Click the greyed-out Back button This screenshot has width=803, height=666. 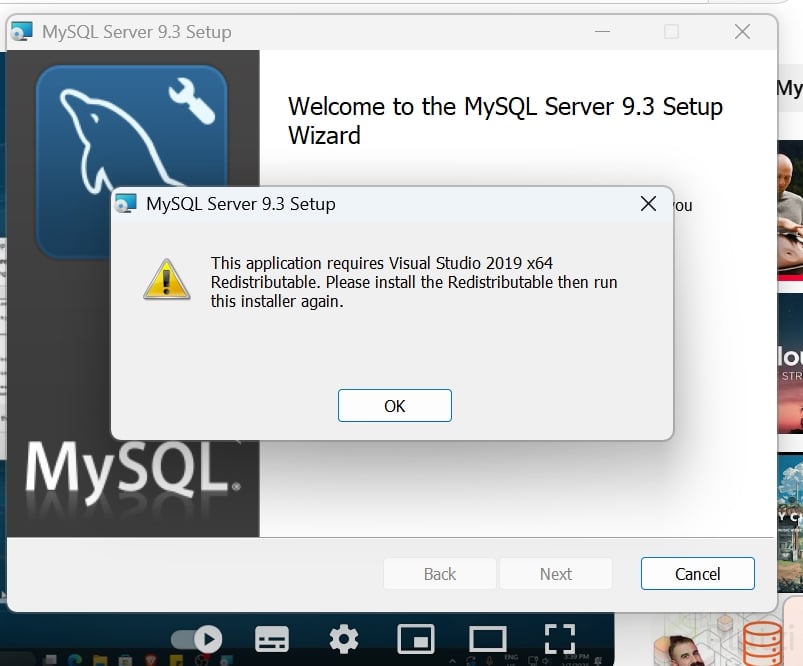(x=439, y=574)
